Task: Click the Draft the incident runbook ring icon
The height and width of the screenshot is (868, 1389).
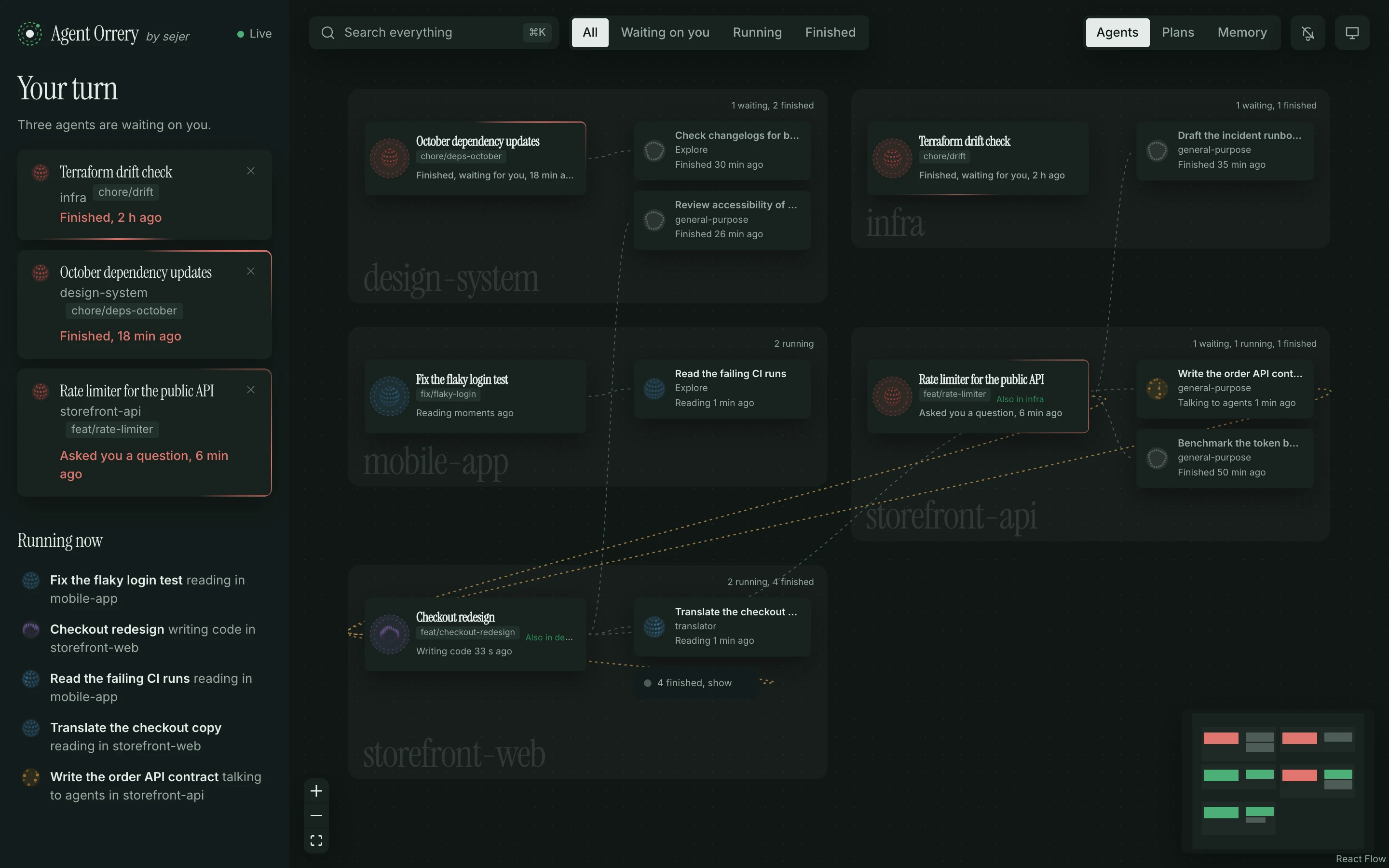Action: coord(1157,150)
